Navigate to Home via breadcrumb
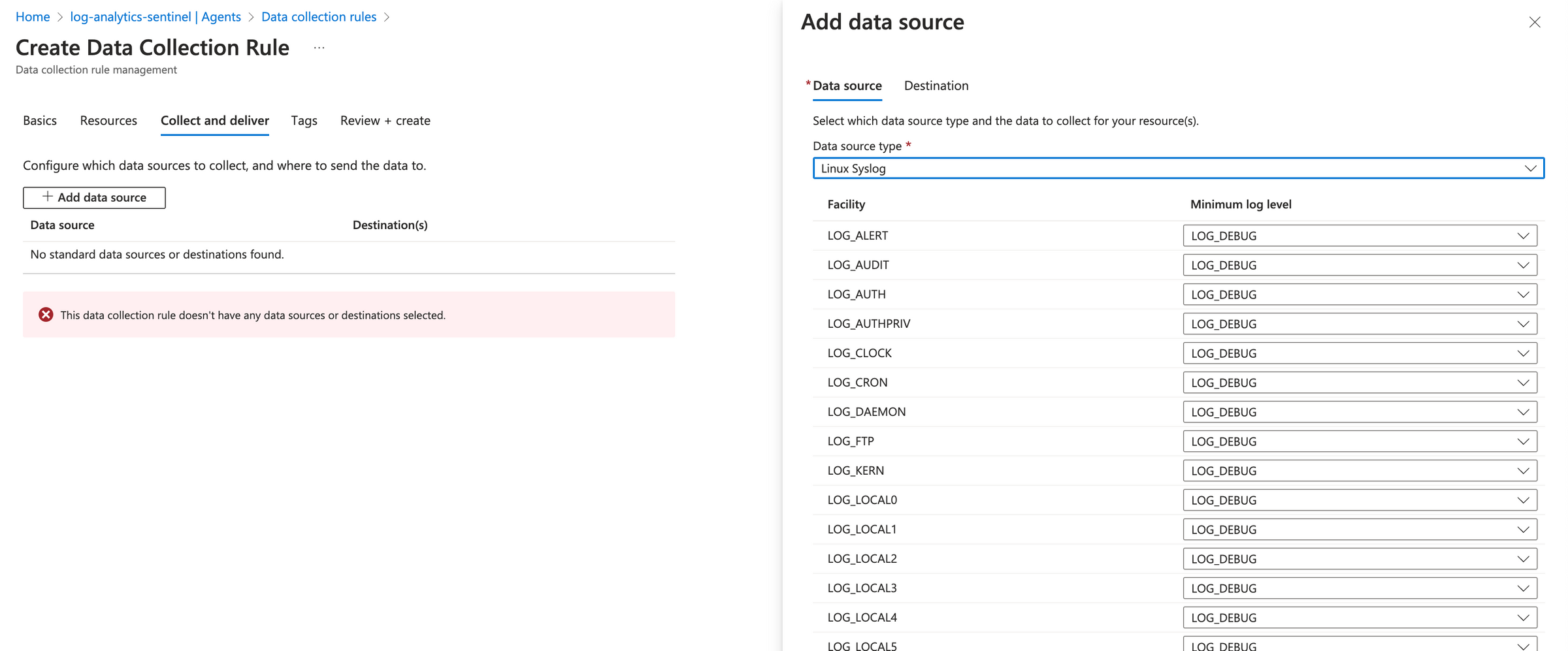Image resolution: width=1568 pixels, height=651 pixels. (x=32, y=16)
